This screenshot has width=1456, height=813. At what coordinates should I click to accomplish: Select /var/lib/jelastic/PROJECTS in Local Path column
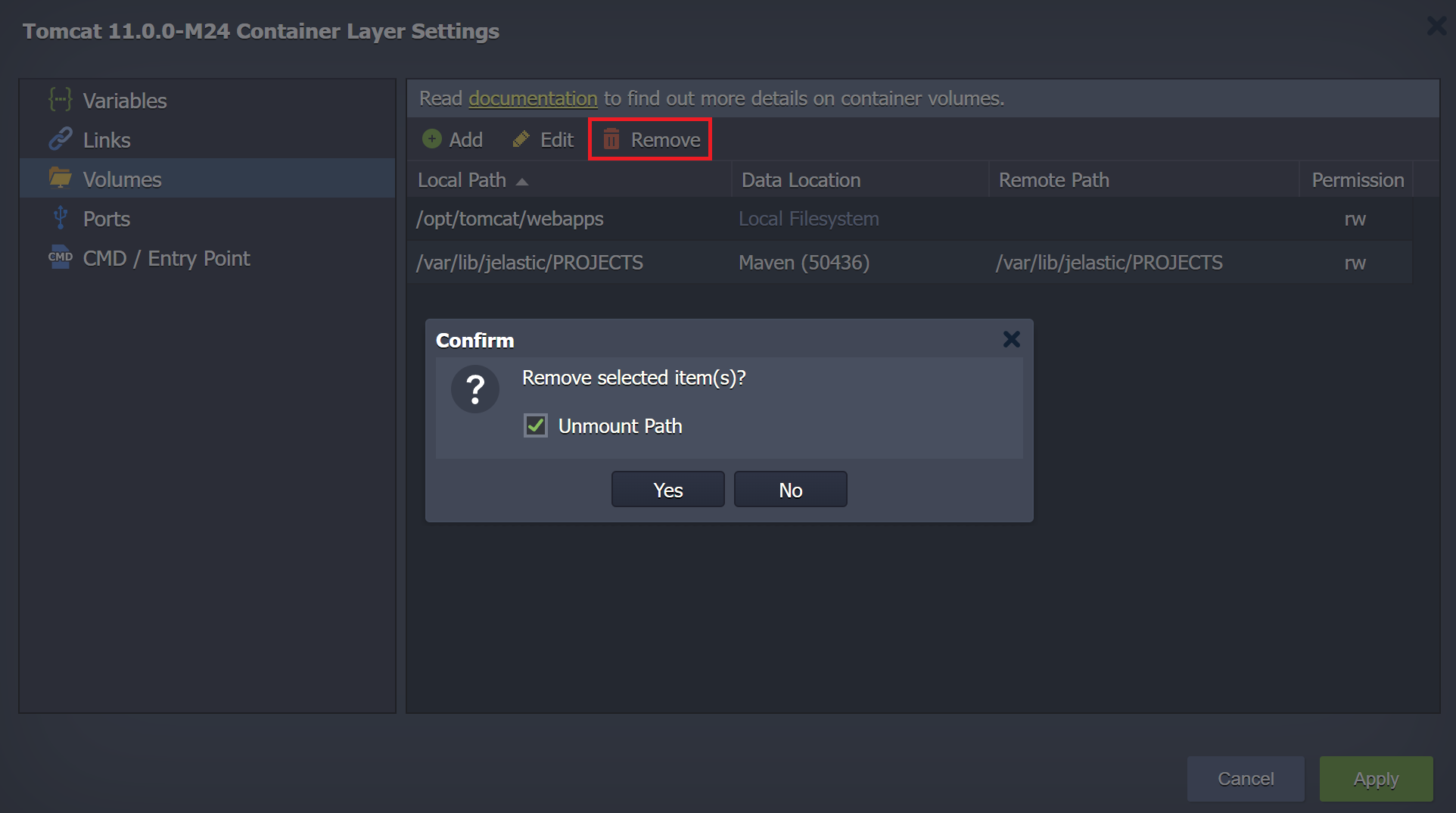(x=530, y=262)
